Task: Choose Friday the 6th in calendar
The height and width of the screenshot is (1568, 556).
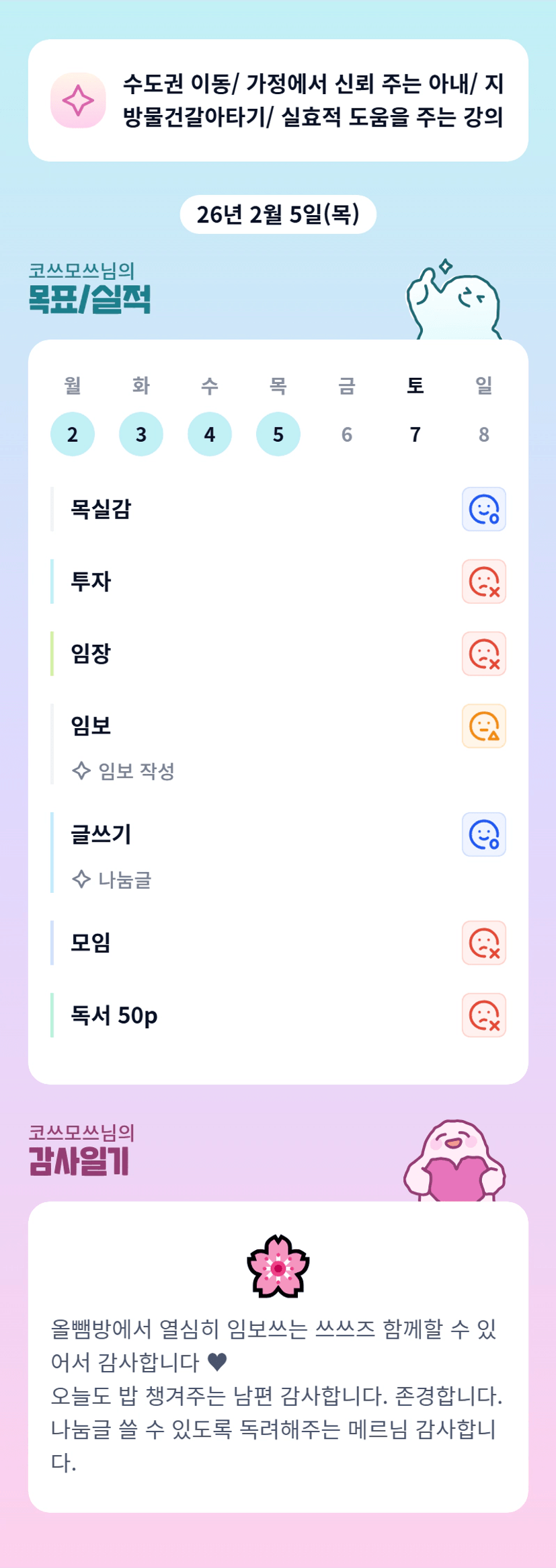Action: click(347, 434)
